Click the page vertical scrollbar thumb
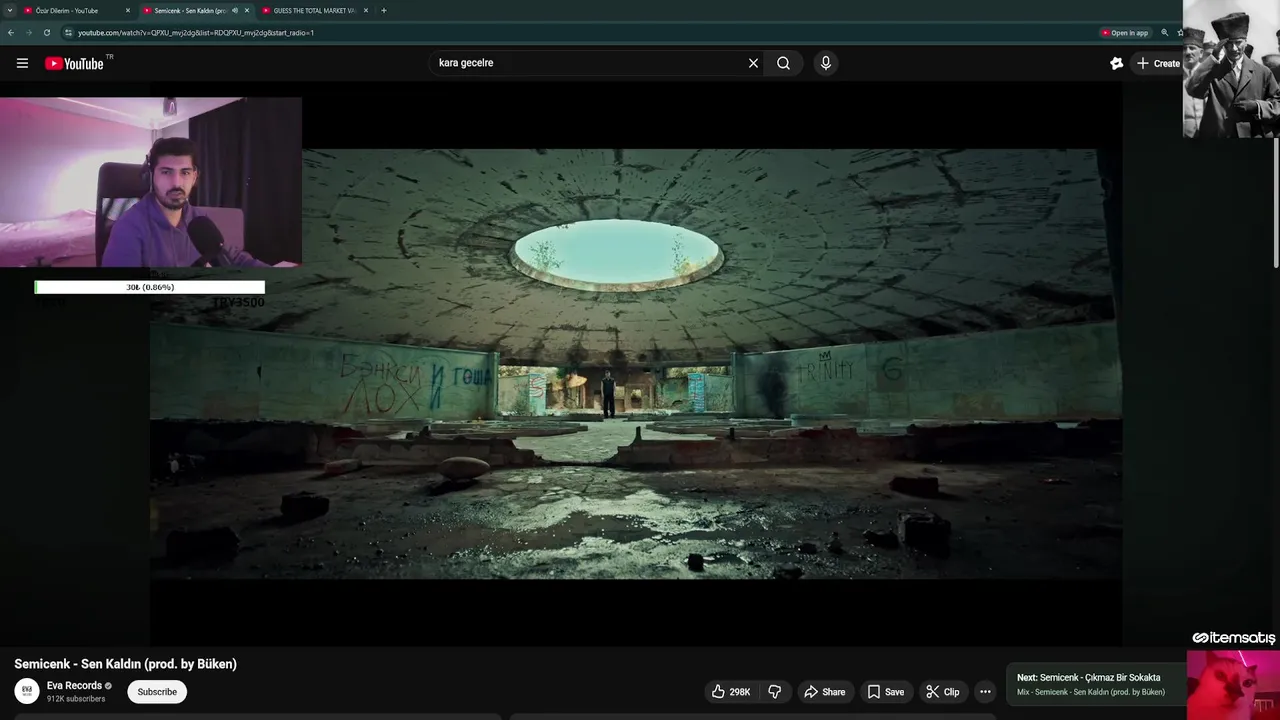This screenshot has width=1280, height=720. (x=1276, y=200)
